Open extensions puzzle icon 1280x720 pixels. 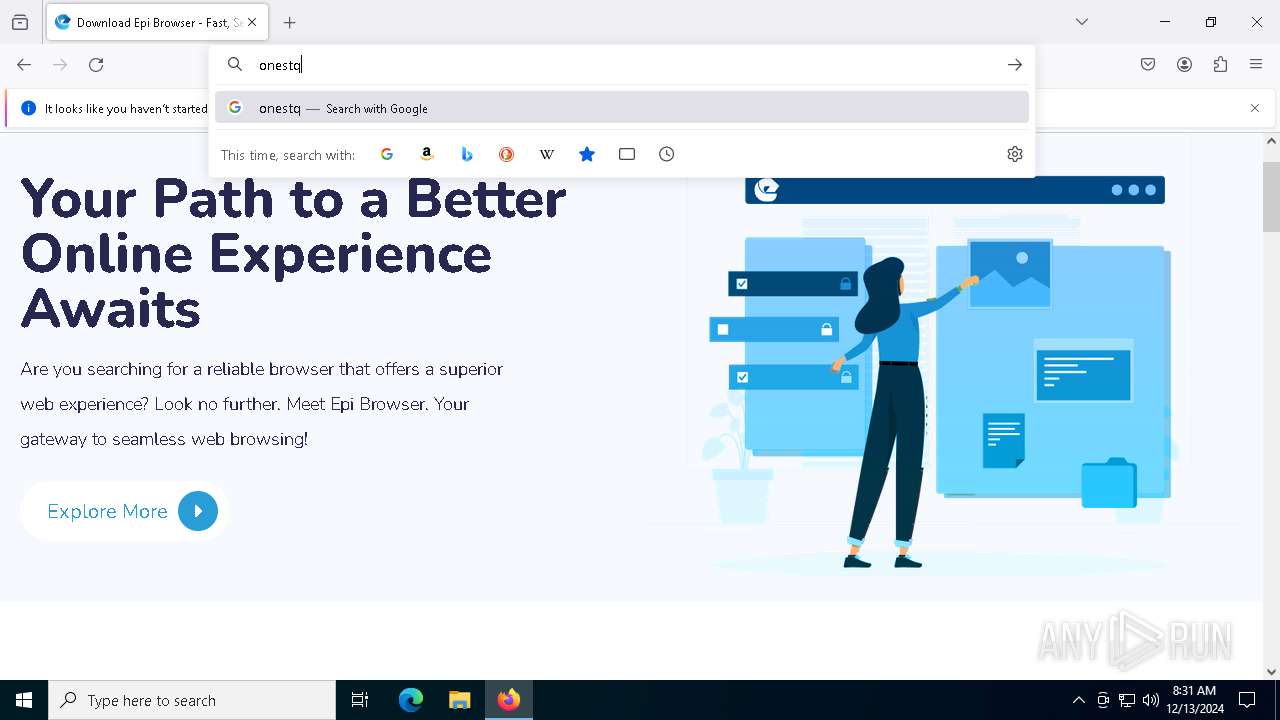[x=1220, y=65]
